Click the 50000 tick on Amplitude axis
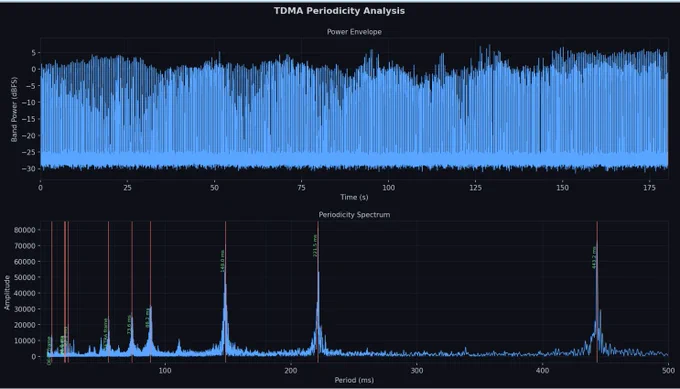The height and width of the screenshot is (389, 680). [25, 278]
